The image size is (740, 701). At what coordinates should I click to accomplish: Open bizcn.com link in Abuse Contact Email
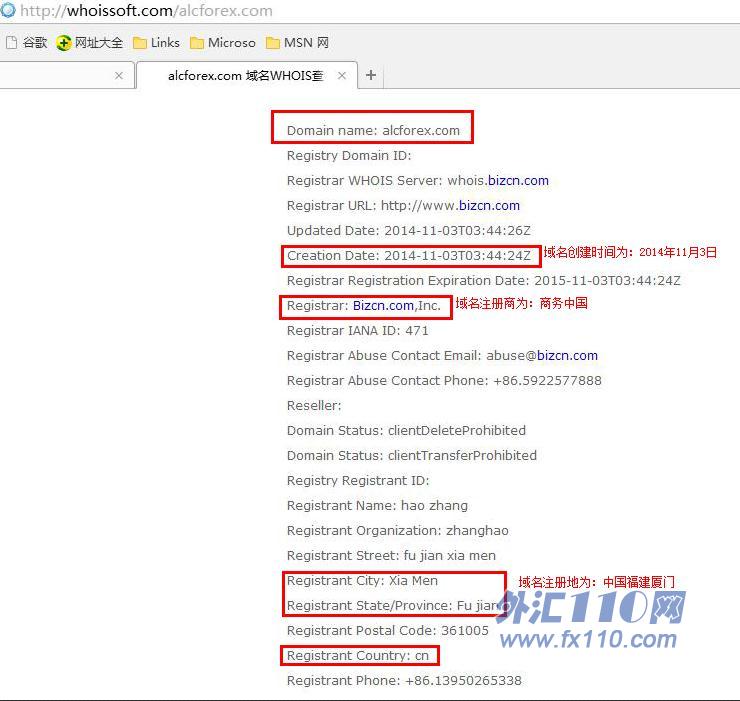click(x=567, y=356)
